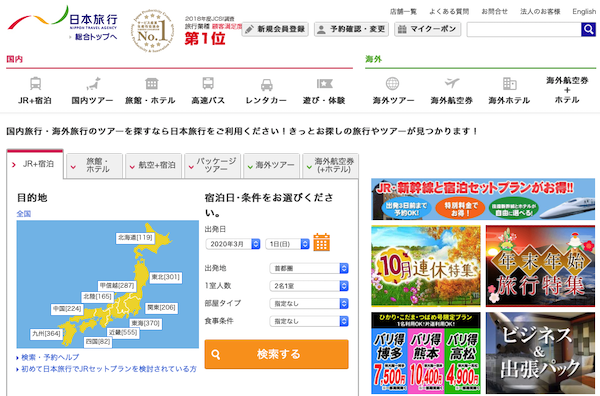Viewport: 600px width, 396px height.
Task: Select 近畿[555] on the map
Action: pos(123,332)
